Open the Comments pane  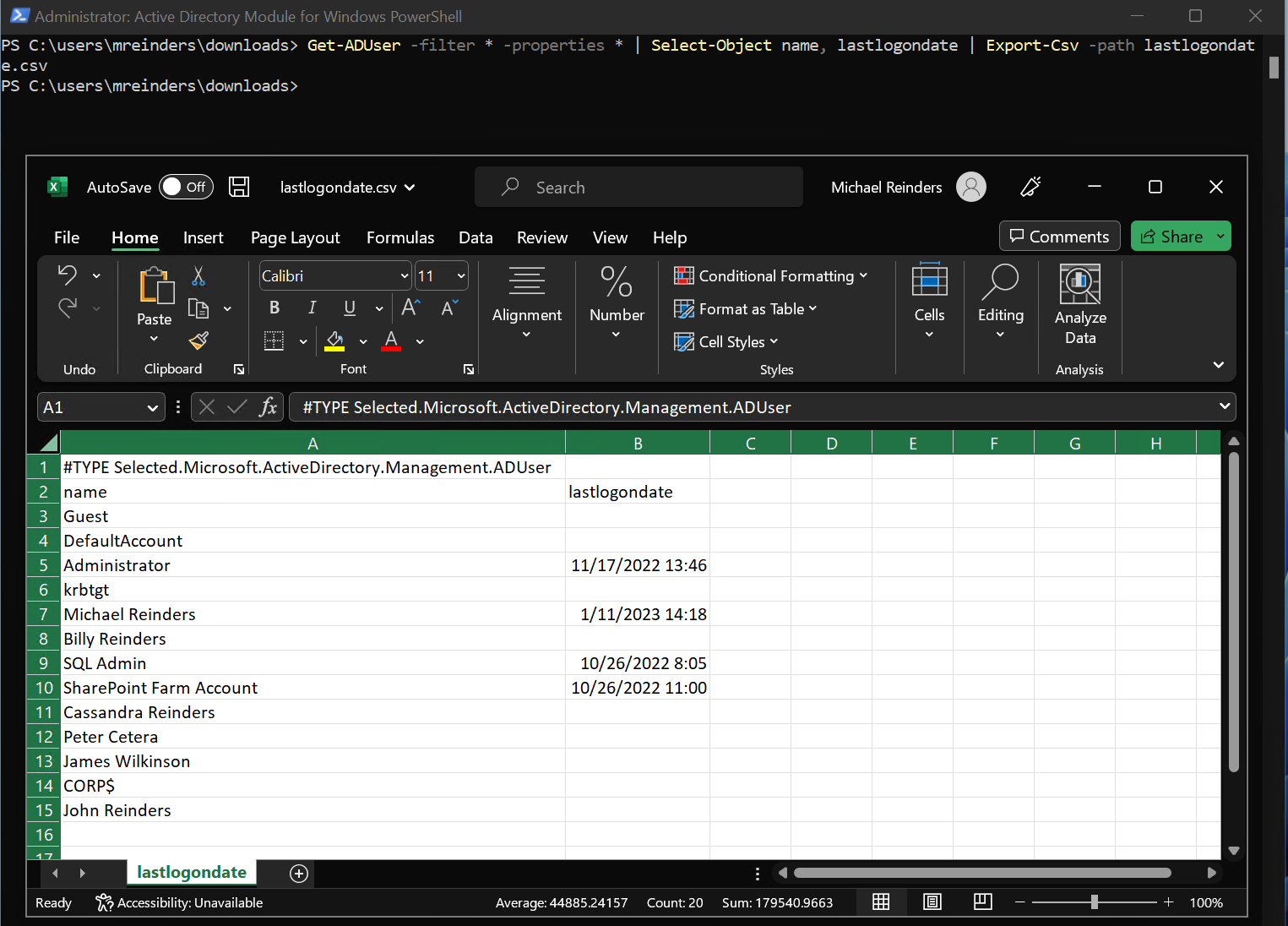coord(1059,236)
